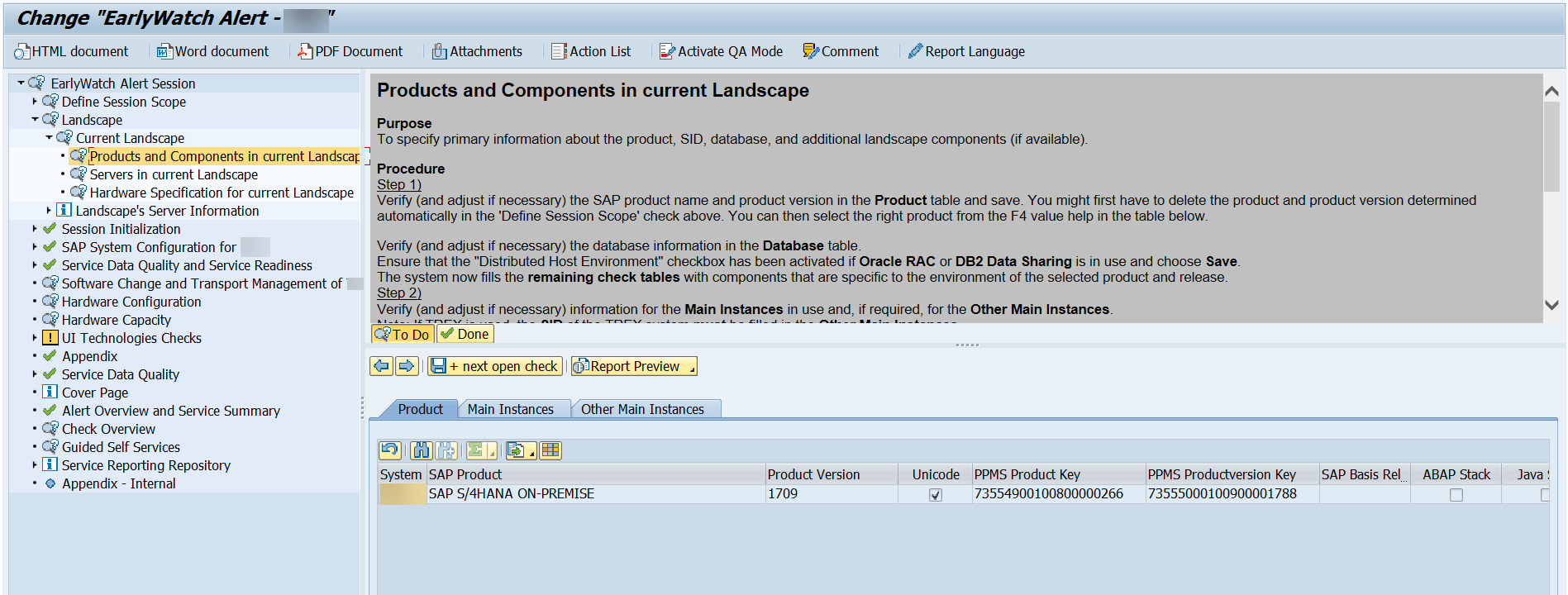
Task: Click the binoculars Find icon
Action: point(422,450)
